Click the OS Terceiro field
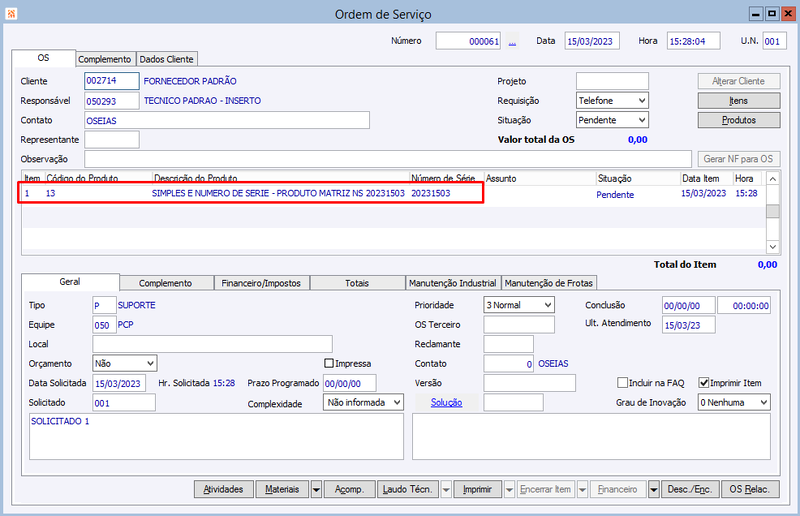 (x=519, y=325)
